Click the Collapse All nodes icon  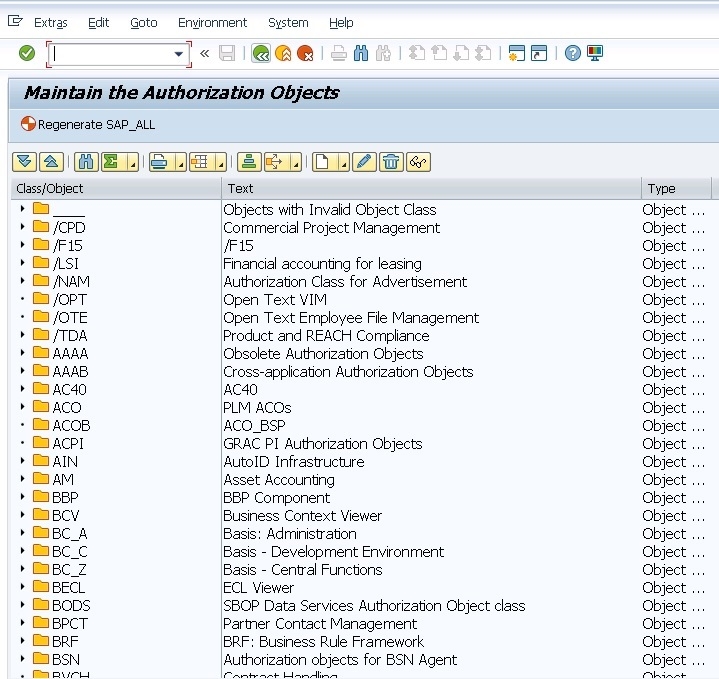(50, 162)
